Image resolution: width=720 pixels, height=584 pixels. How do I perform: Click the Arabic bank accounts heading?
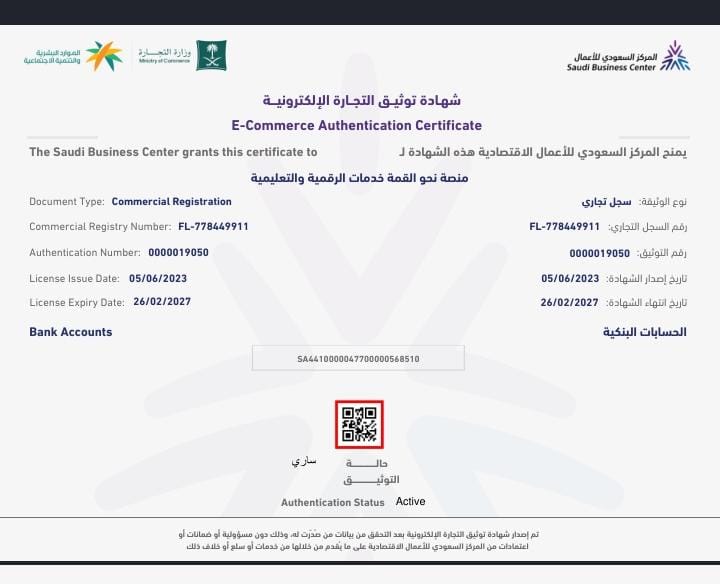(x=644, y=332)
